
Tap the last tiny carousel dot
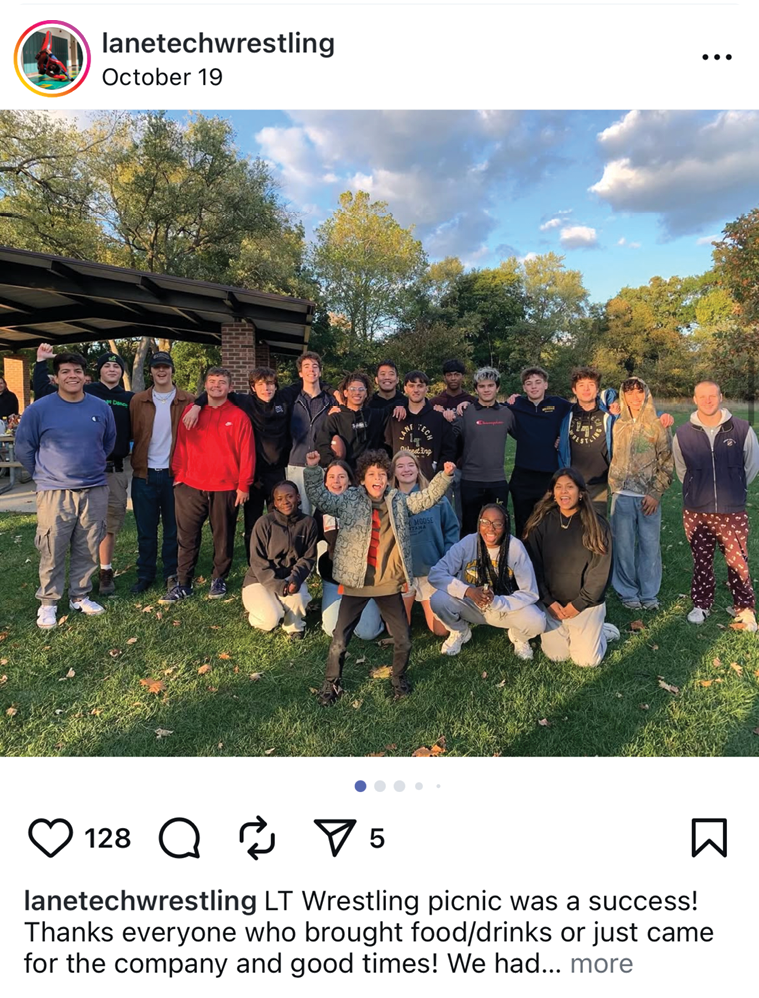point(438,786)
